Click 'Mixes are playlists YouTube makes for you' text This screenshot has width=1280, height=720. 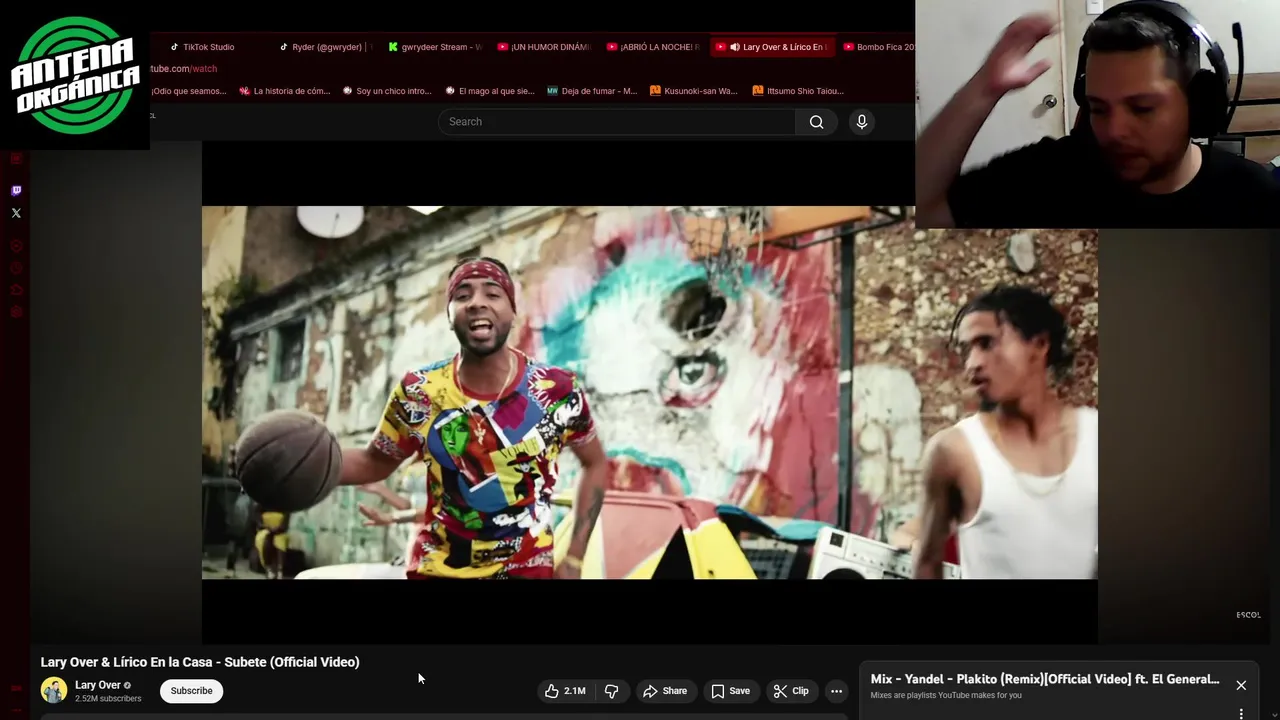tap(946, 695)
